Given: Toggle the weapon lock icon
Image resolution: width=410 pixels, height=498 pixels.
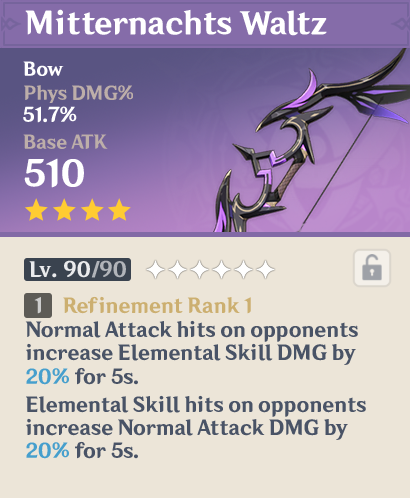Looking at the screenshot, I should coord(372,268).
